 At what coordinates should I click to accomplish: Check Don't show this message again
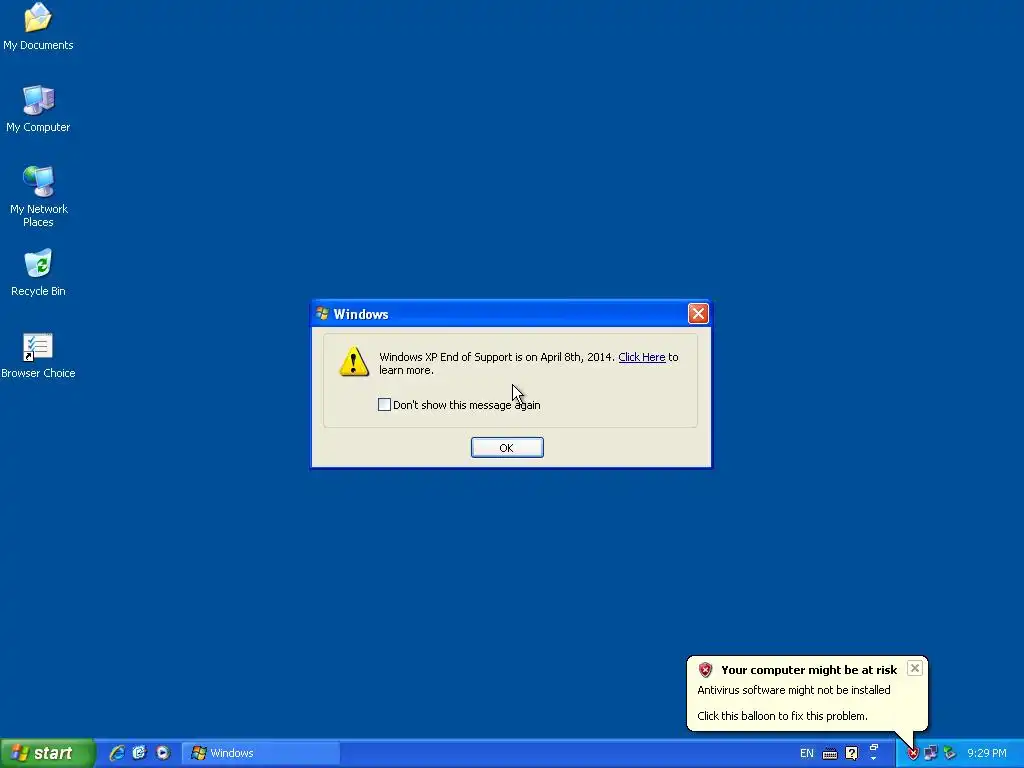tap(385, 405)
